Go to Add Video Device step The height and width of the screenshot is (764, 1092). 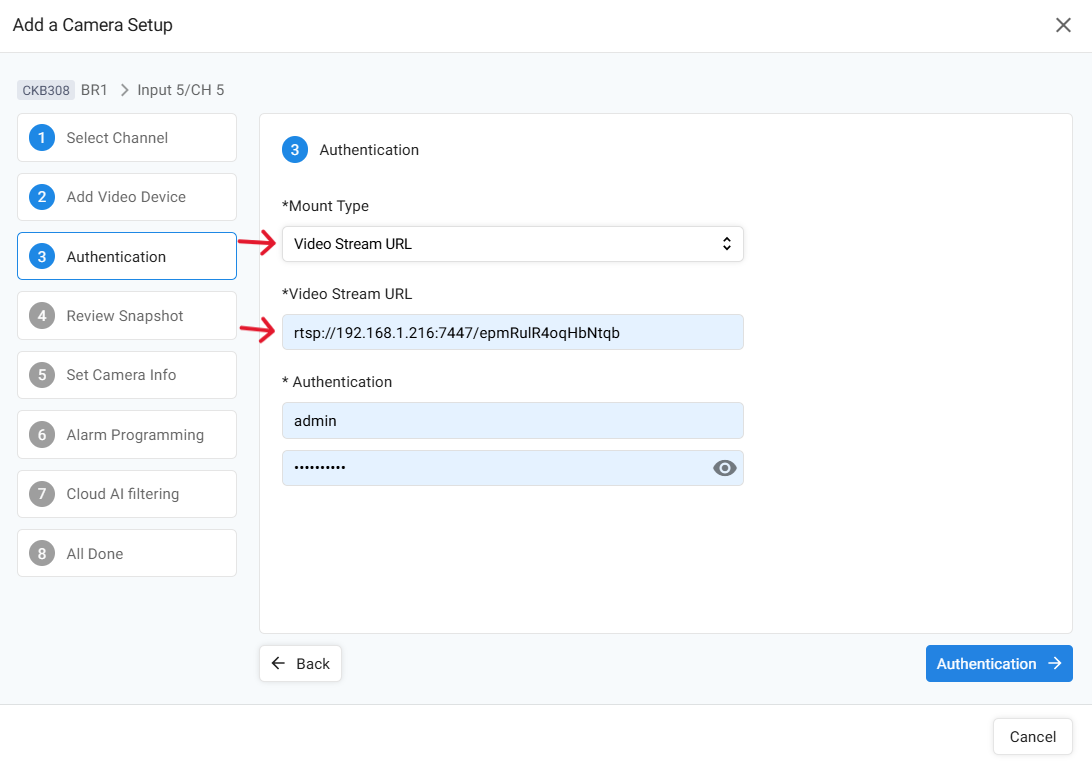pos(127,197)
